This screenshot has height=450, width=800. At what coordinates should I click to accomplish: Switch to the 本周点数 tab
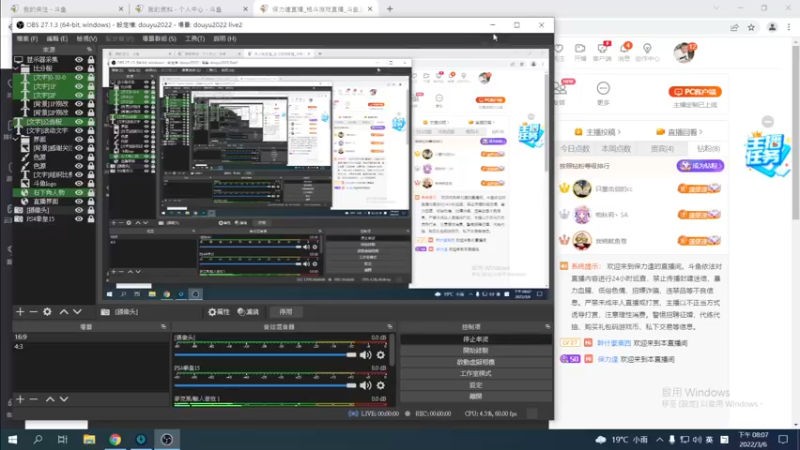click(616, 149)
